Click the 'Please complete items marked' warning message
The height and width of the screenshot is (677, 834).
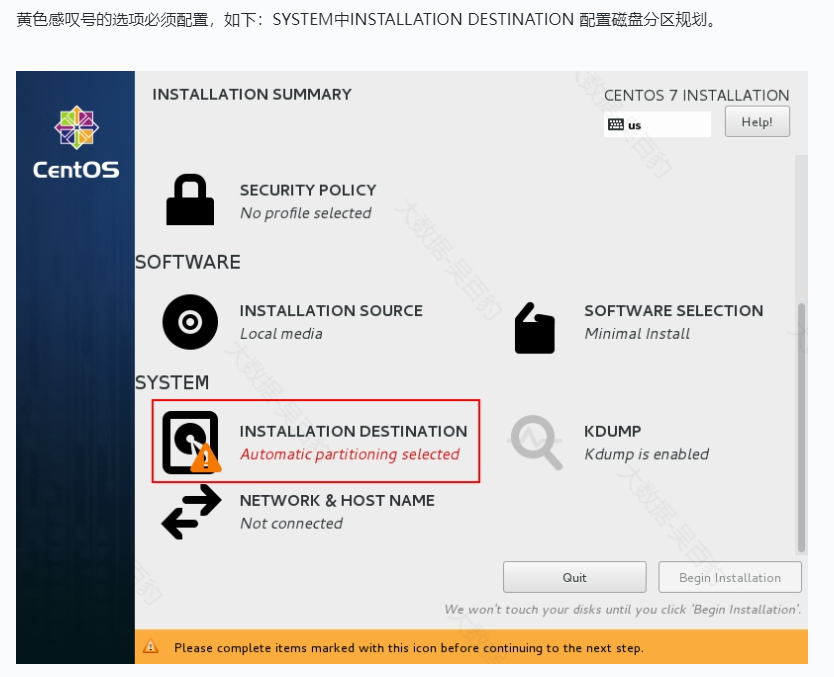408,648
